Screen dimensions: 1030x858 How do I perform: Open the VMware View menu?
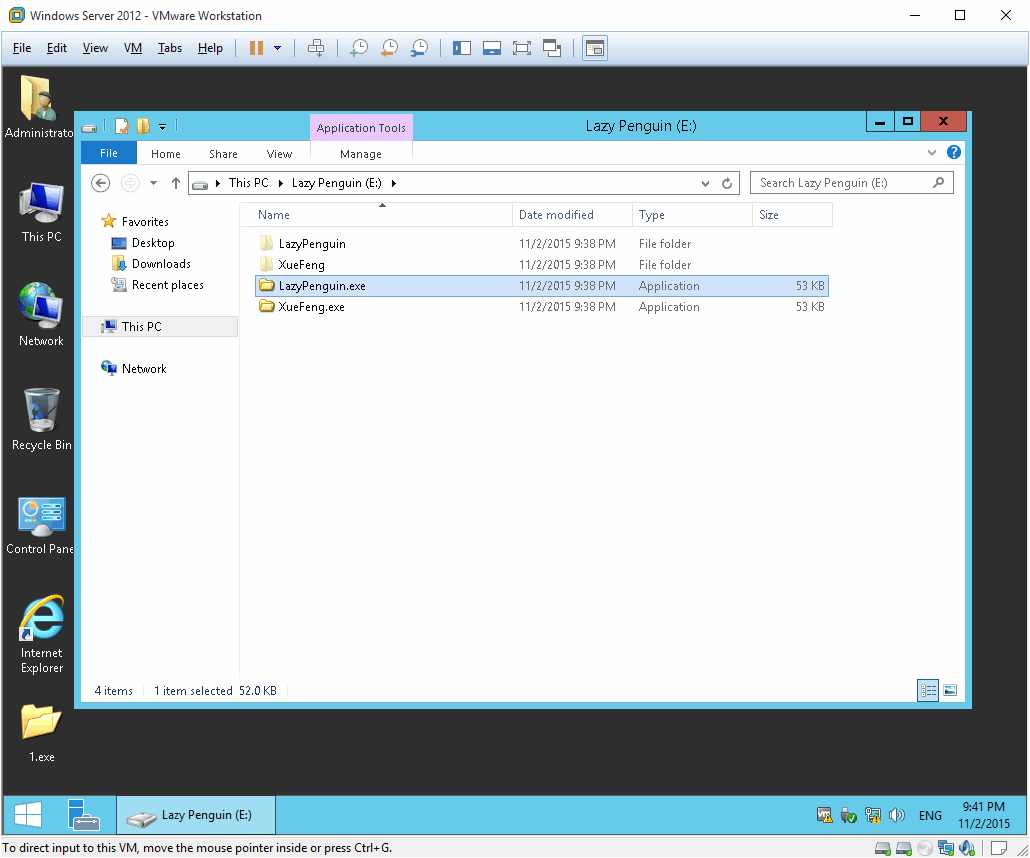[x=95, y=48]
